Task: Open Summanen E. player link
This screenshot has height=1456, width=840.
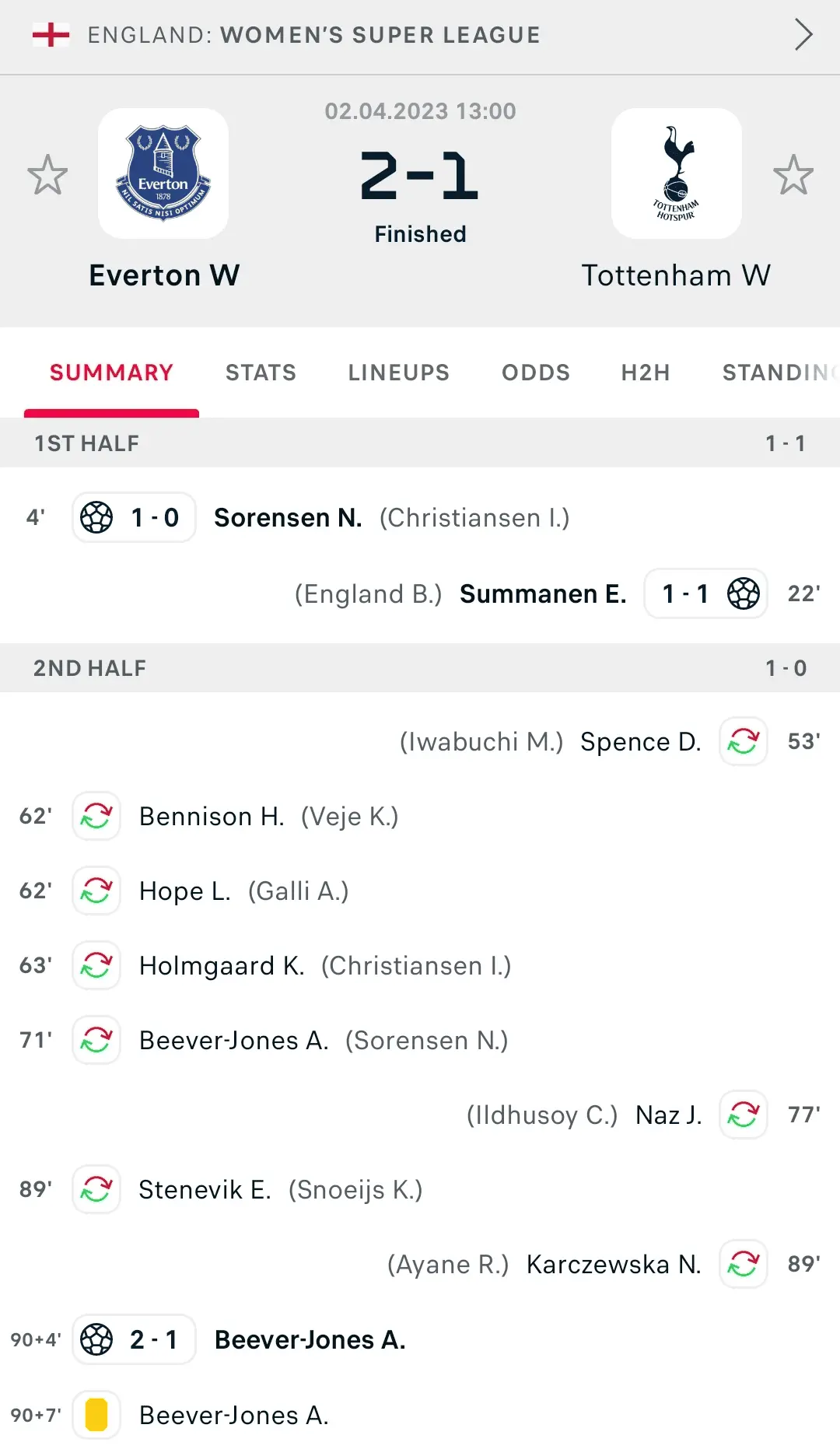Action: [x=543, y=593]
